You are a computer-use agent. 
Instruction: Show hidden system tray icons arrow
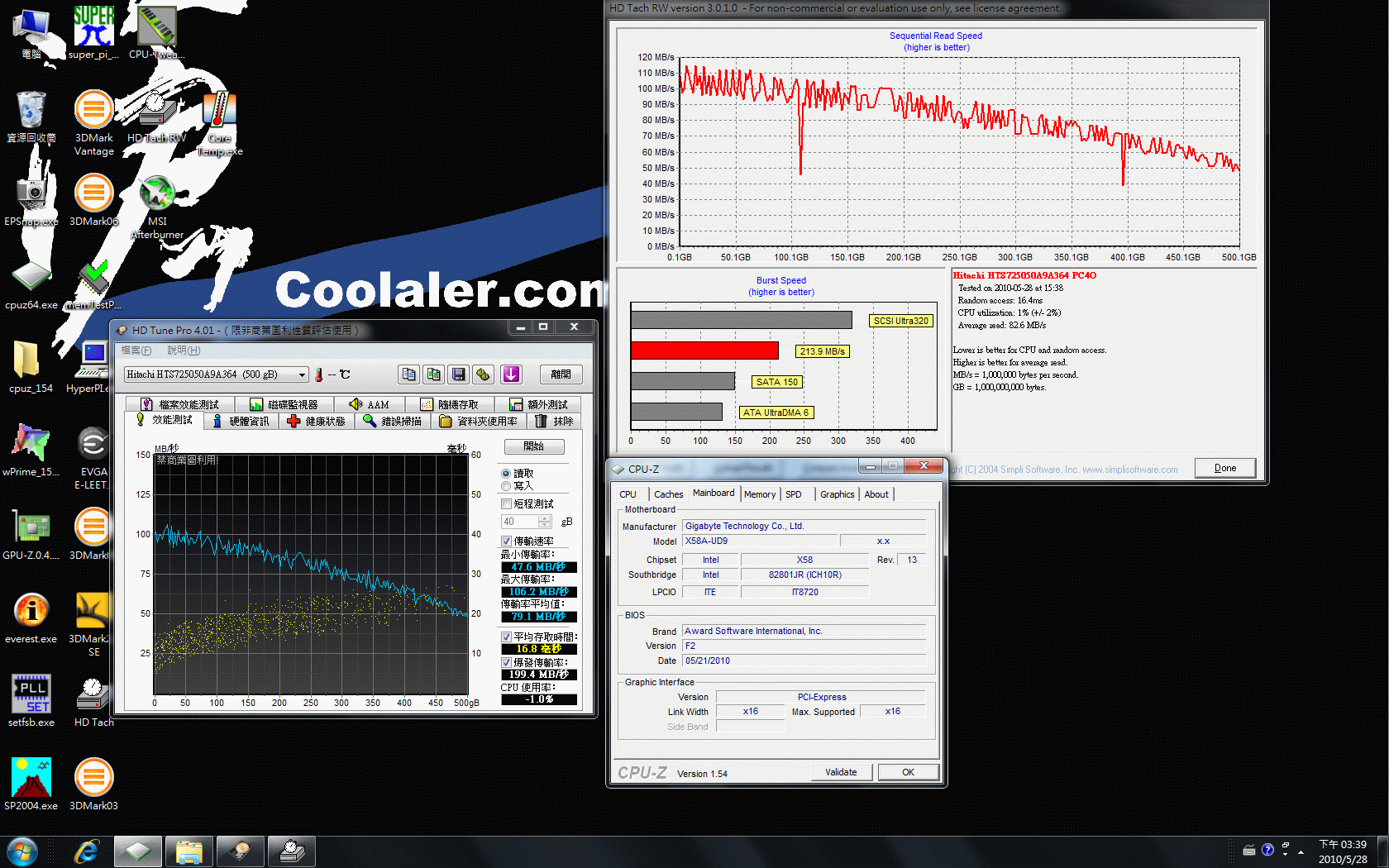click(1301, 851)
